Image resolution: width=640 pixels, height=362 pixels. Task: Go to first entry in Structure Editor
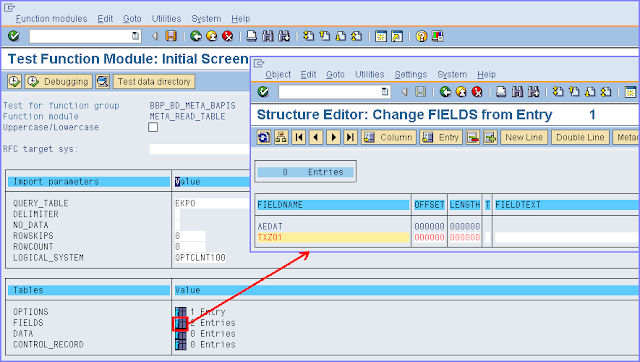(x=299, y=138)
